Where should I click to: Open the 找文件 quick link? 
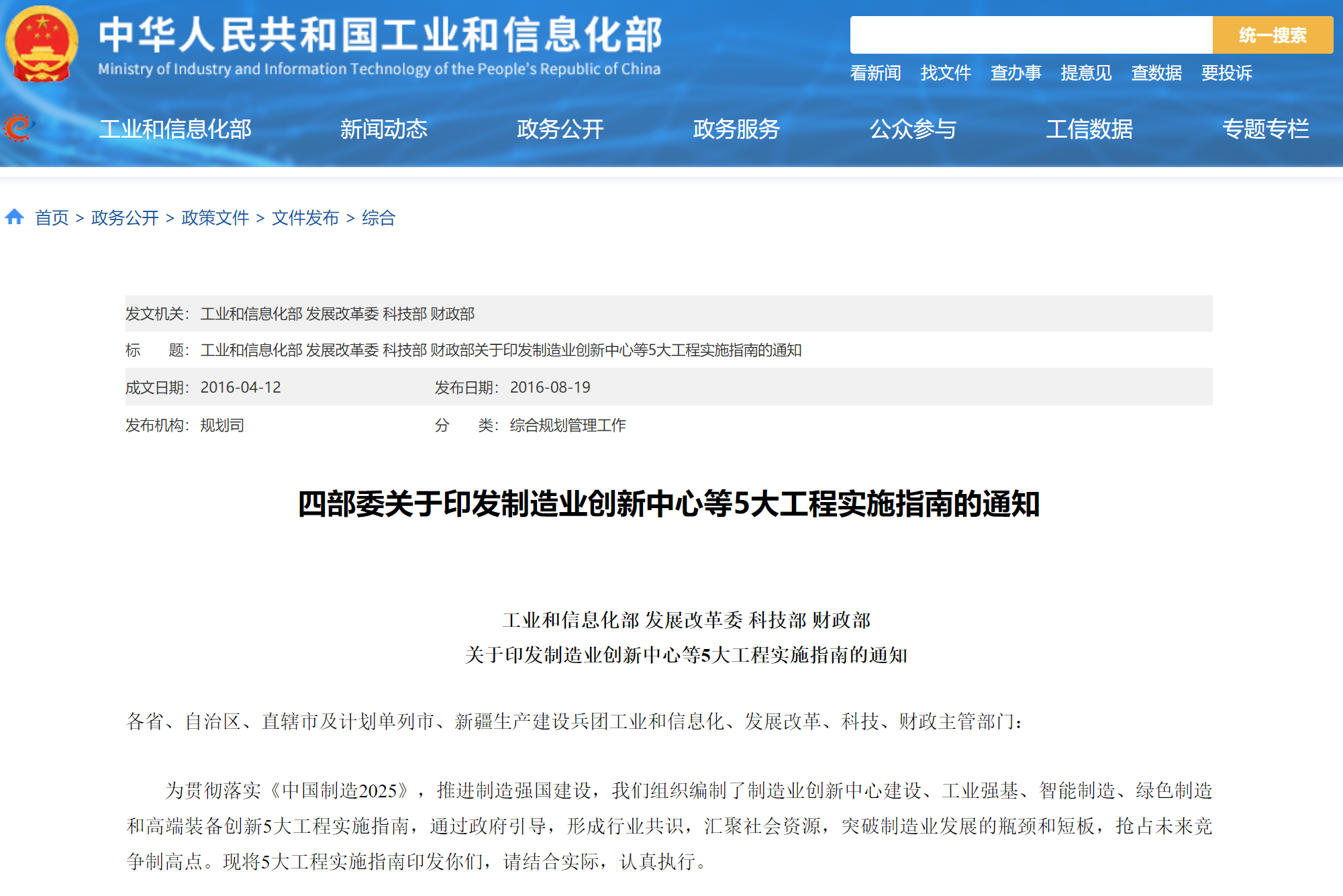click(945, 72)
